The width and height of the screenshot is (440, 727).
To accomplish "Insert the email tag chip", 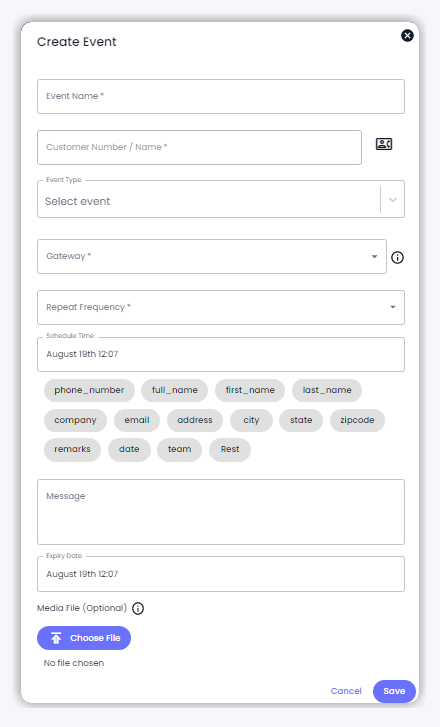I will coord(137,420).
